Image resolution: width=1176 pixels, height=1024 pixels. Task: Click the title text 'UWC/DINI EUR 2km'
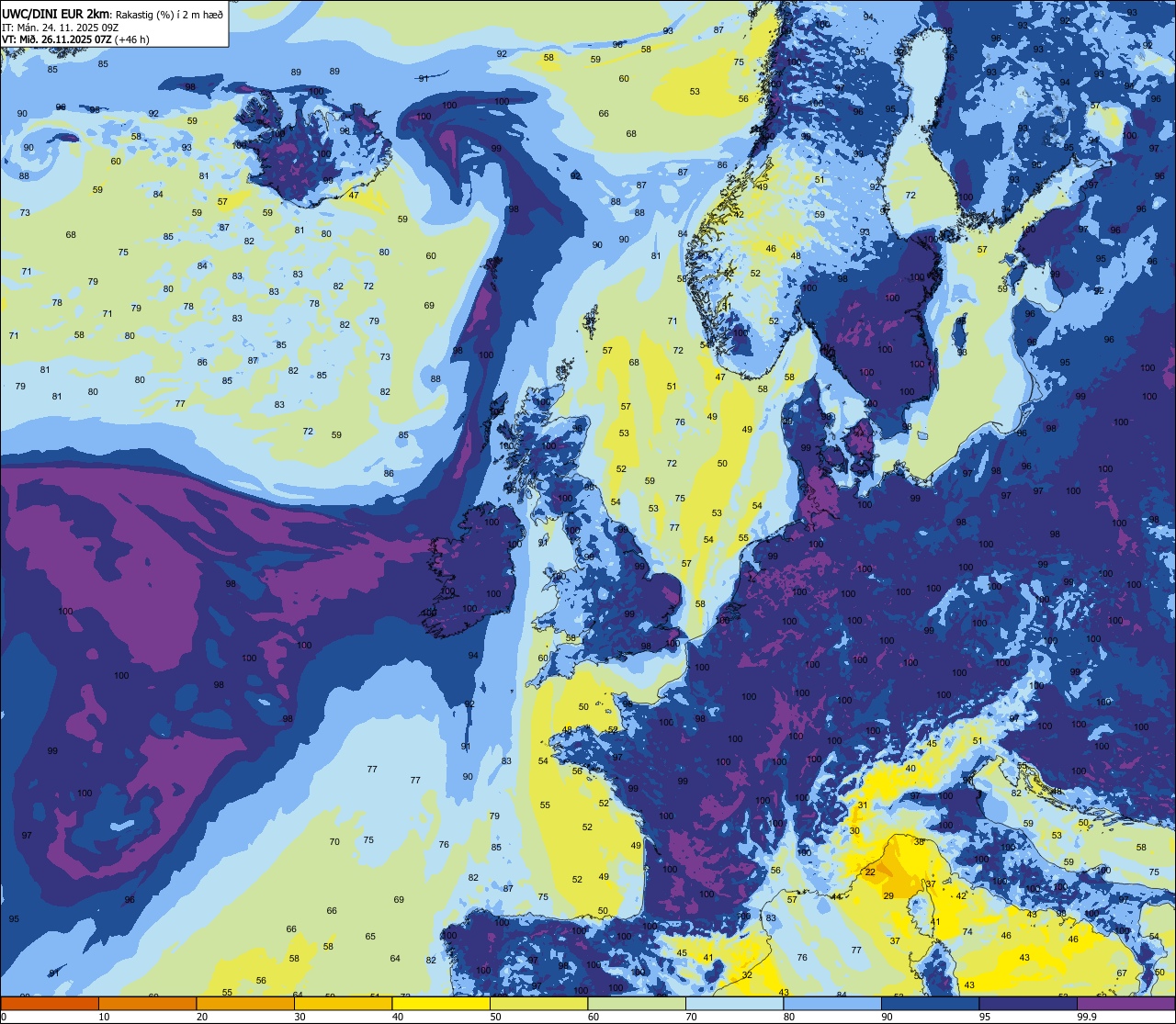click(55, 13)
